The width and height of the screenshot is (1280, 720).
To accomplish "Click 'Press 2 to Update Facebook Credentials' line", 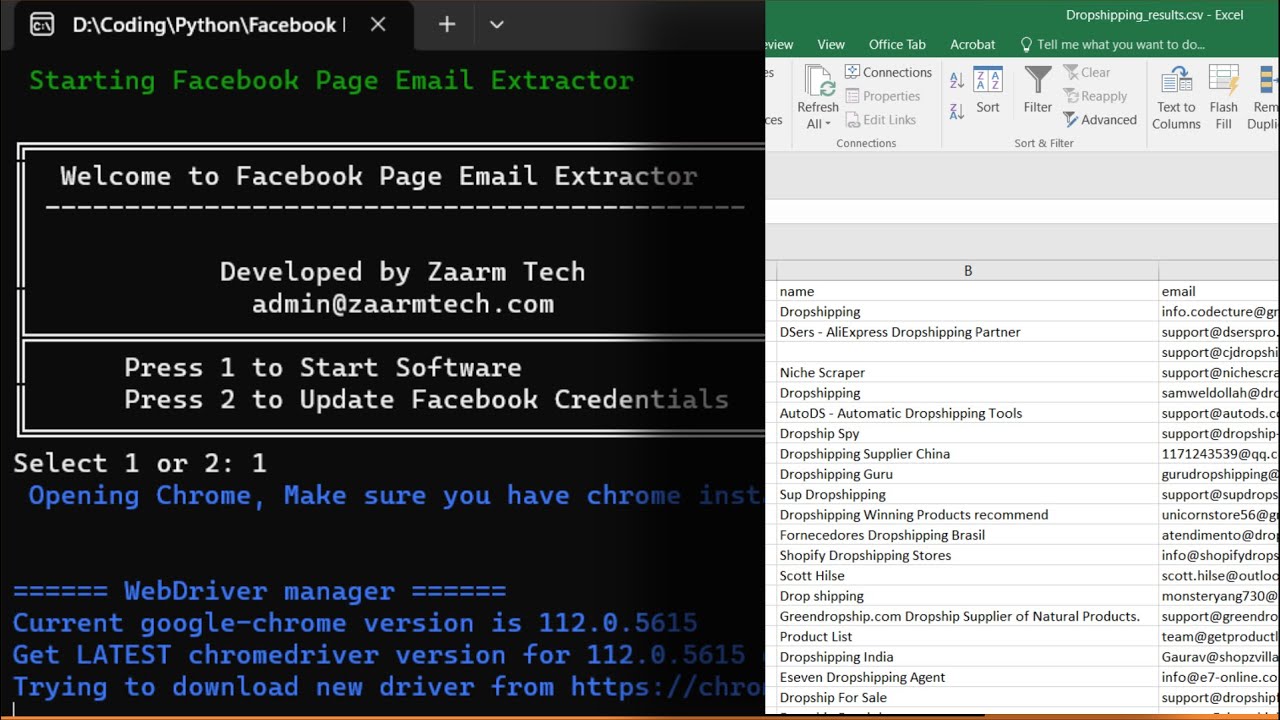I will point(427,400).
